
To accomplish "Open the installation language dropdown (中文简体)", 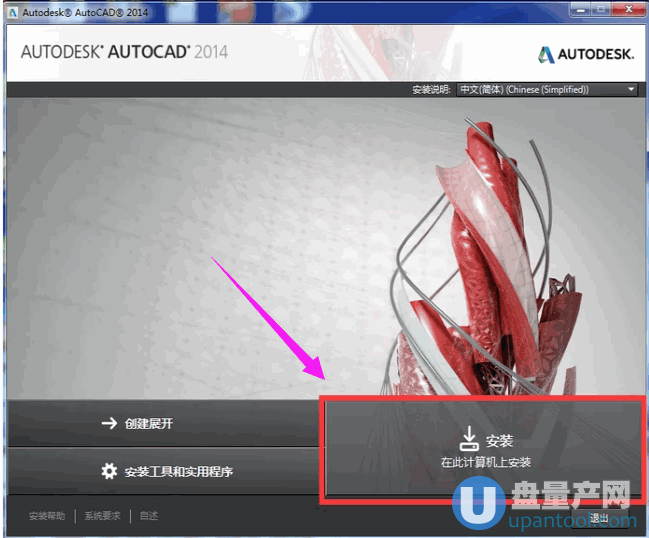I will pos(547,89).
